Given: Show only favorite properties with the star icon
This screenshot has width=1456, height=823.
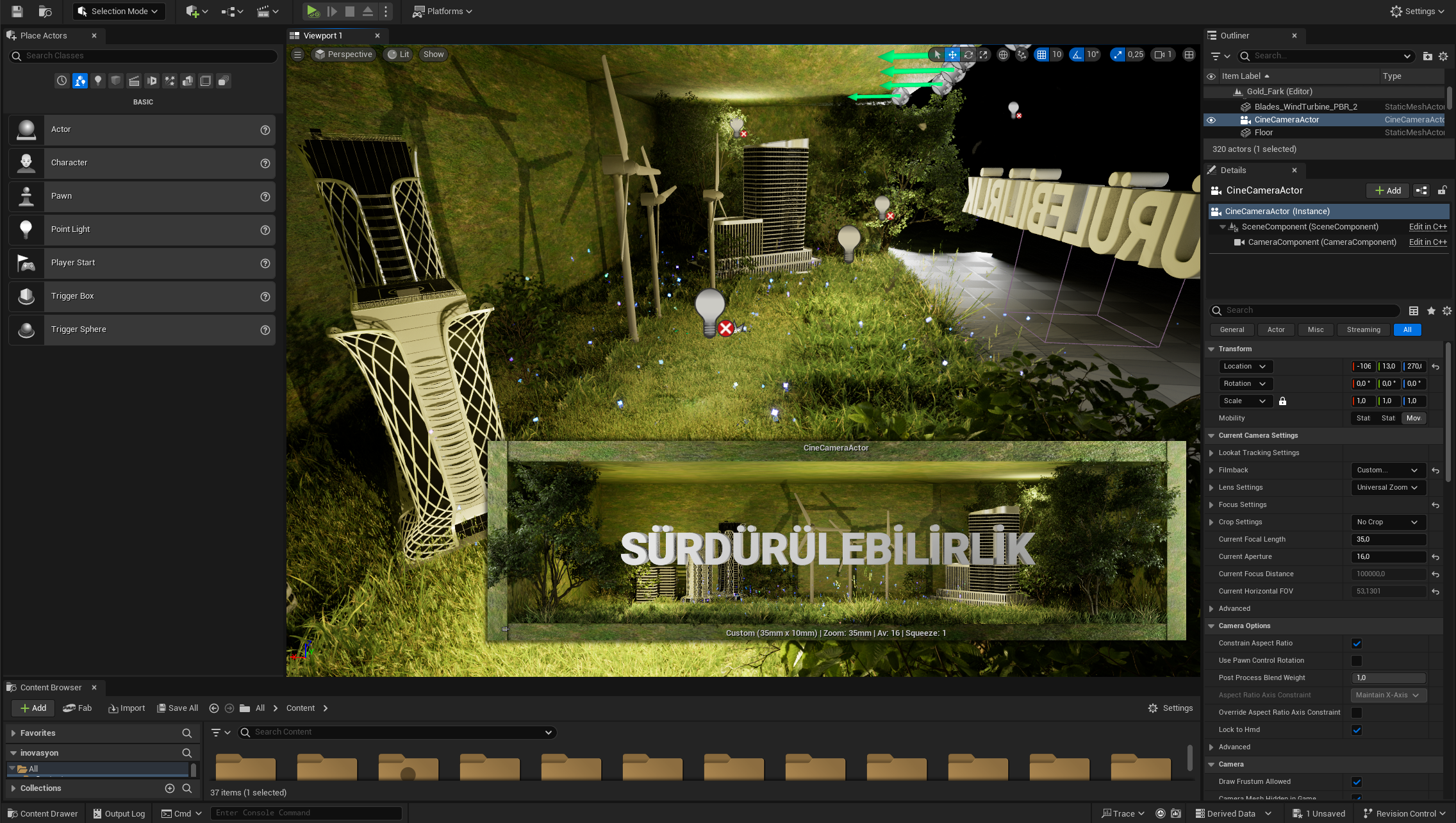Looking at the screenshot, I should 1431,311.
